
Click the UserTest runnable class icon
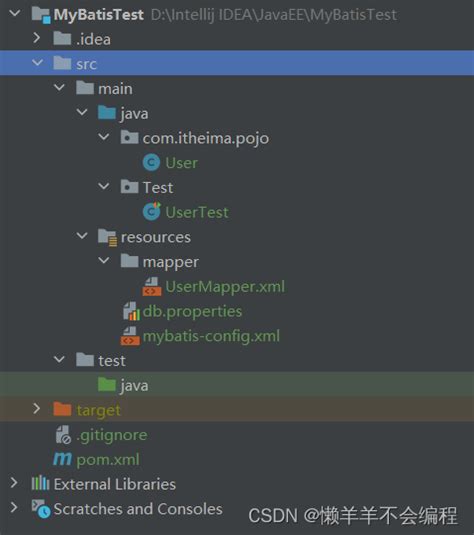[x=152, y=212]
